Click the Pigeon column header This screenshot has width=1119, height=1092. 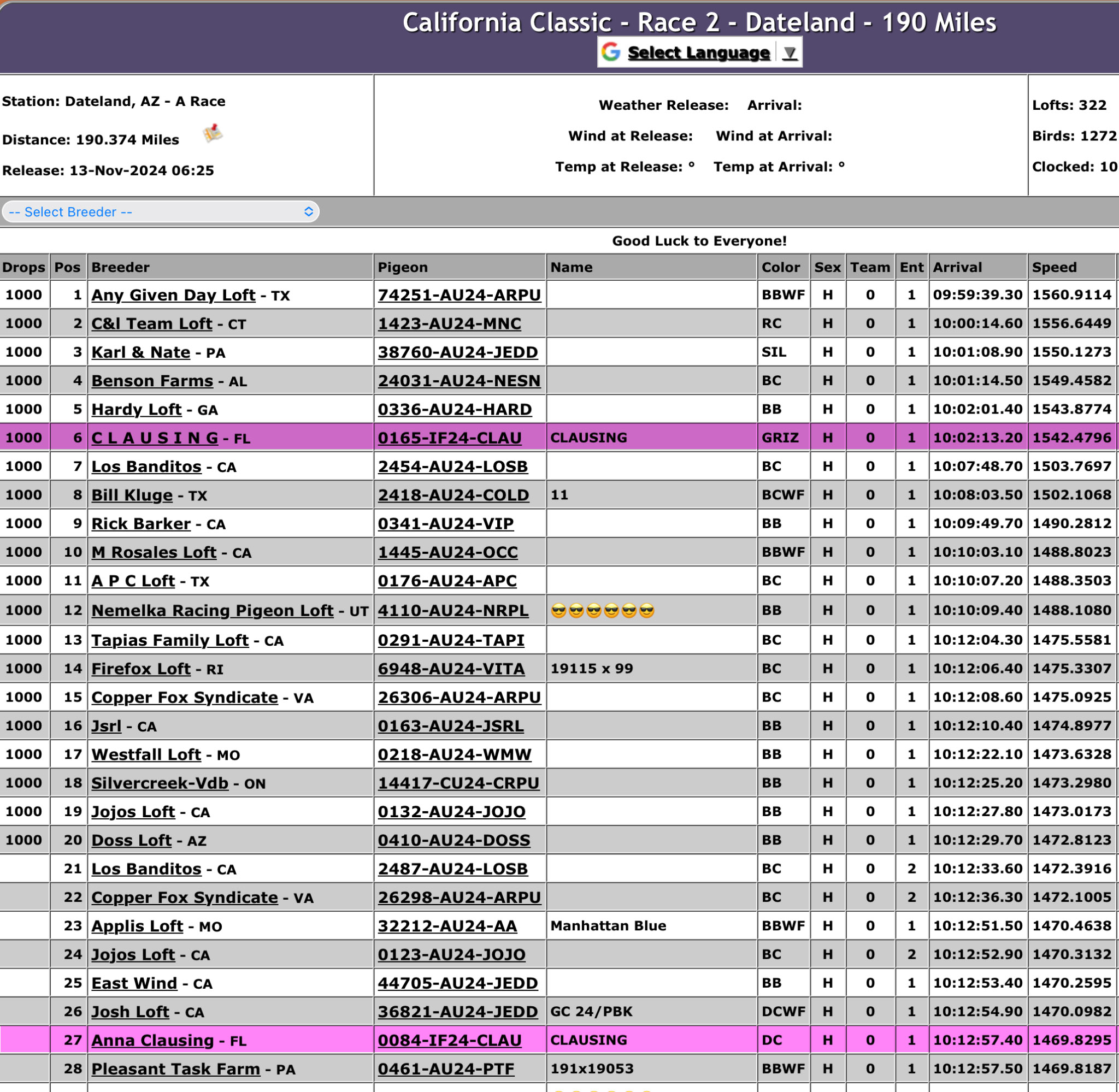460,267
